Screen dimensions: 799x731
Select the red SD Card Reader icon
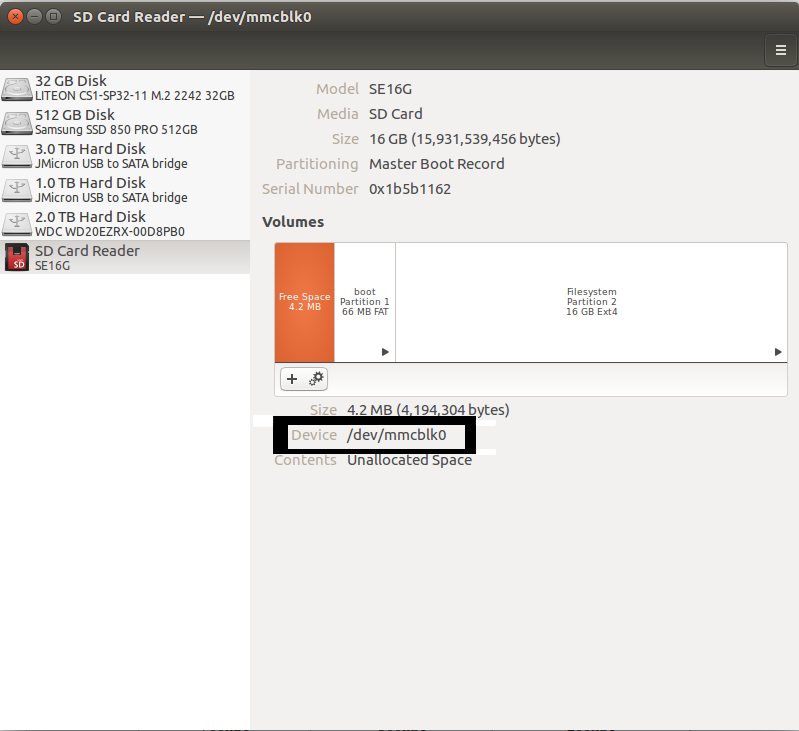pyautogui.click(x=17, y=257)
